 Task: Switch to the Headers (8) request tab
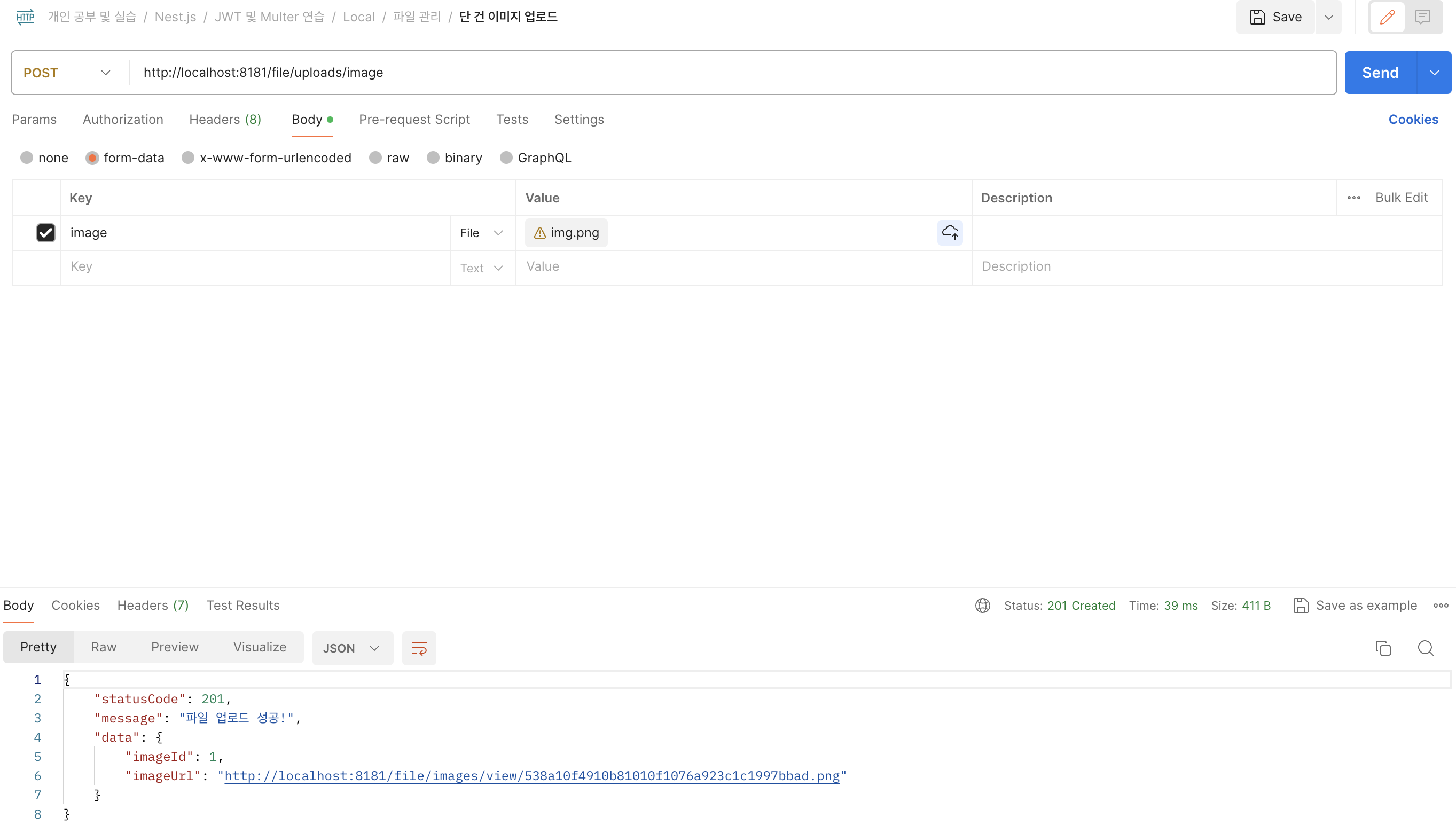pyautogui.click(x=225, y=120)
